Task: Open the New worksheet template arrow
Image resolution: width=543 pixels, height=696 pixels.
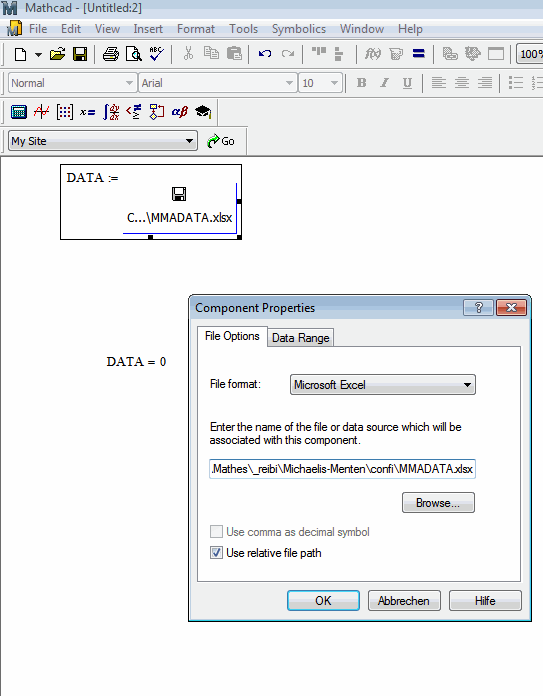Action: pyautogui.click(x=39, y=55)
